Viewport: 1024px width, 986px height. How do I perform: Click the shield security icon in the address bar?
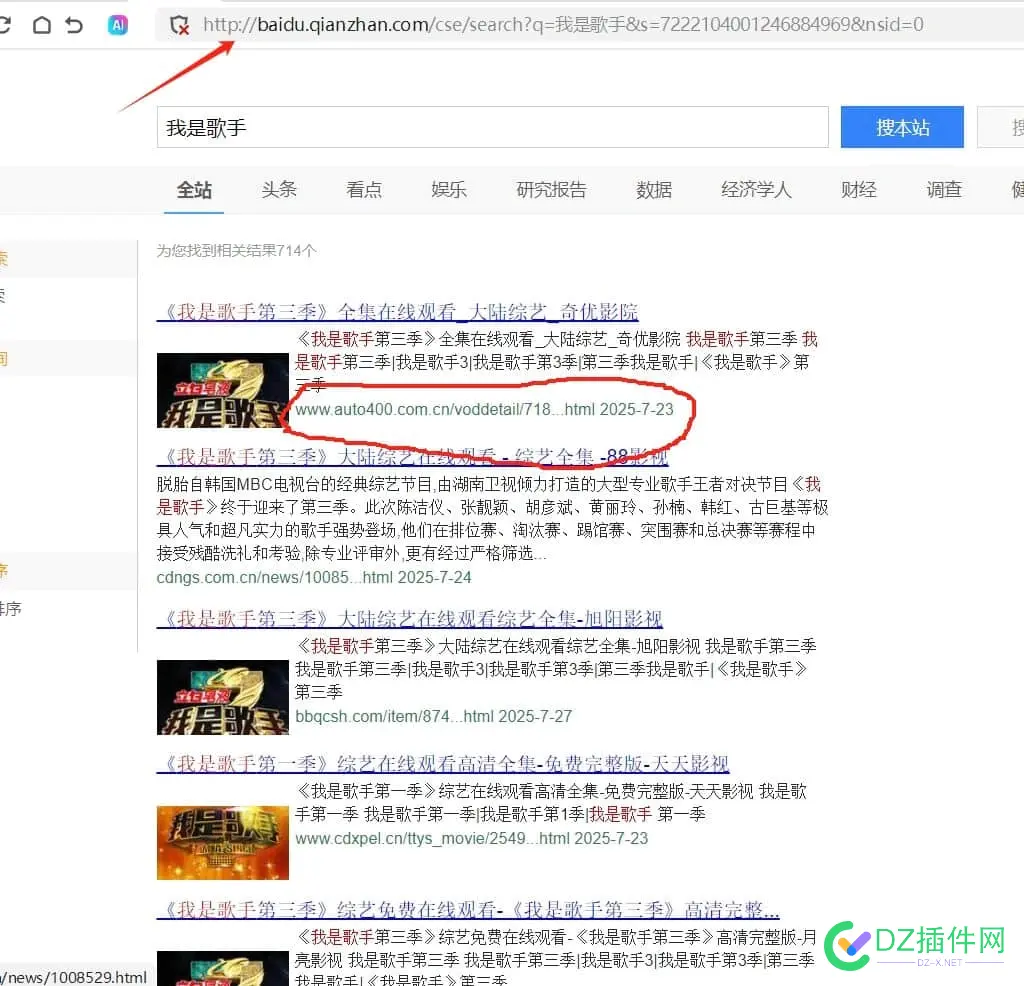click(180, 26)
